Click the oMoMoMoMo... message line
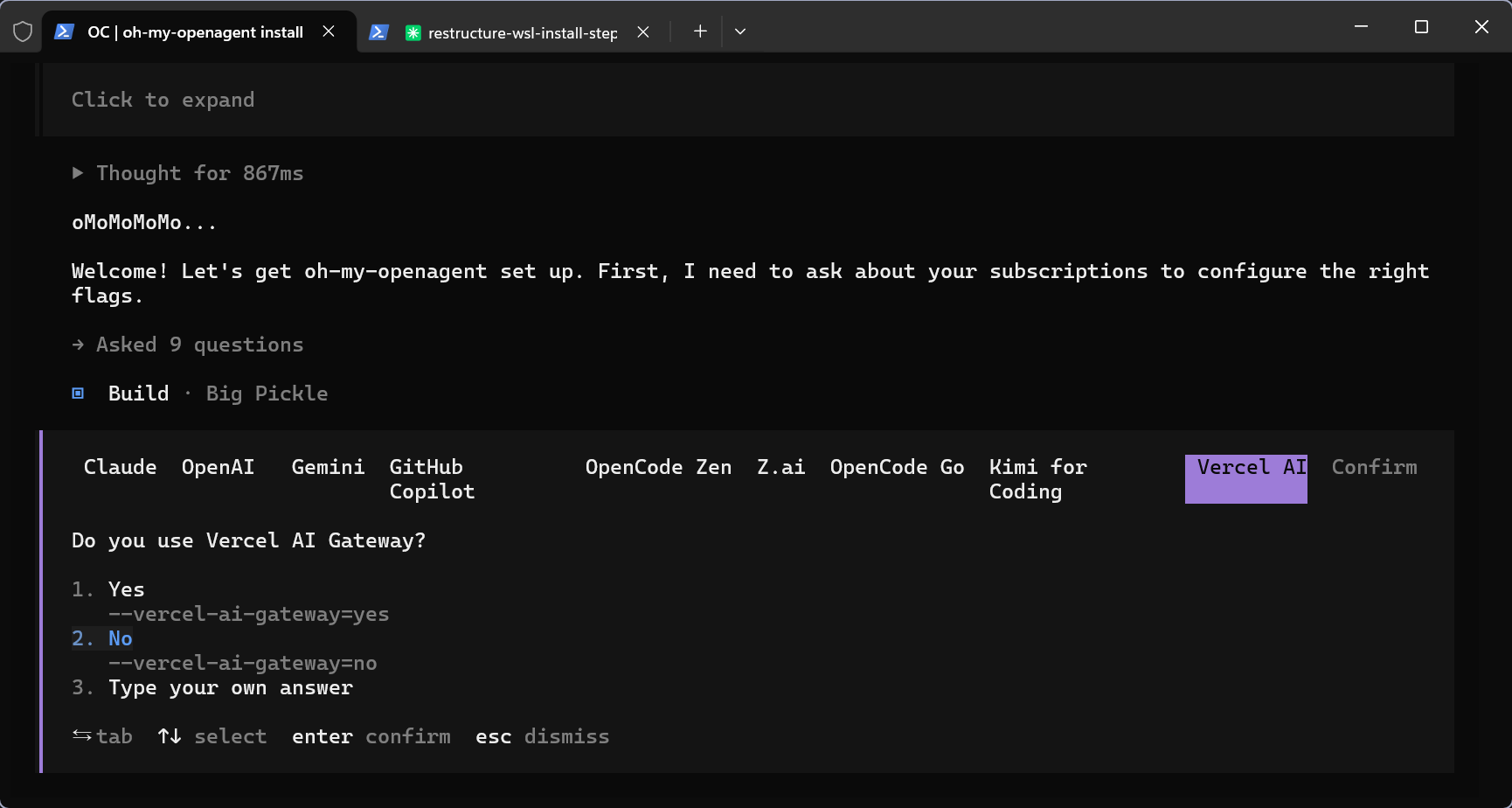The image size is (1512, 808). (144, 222)
